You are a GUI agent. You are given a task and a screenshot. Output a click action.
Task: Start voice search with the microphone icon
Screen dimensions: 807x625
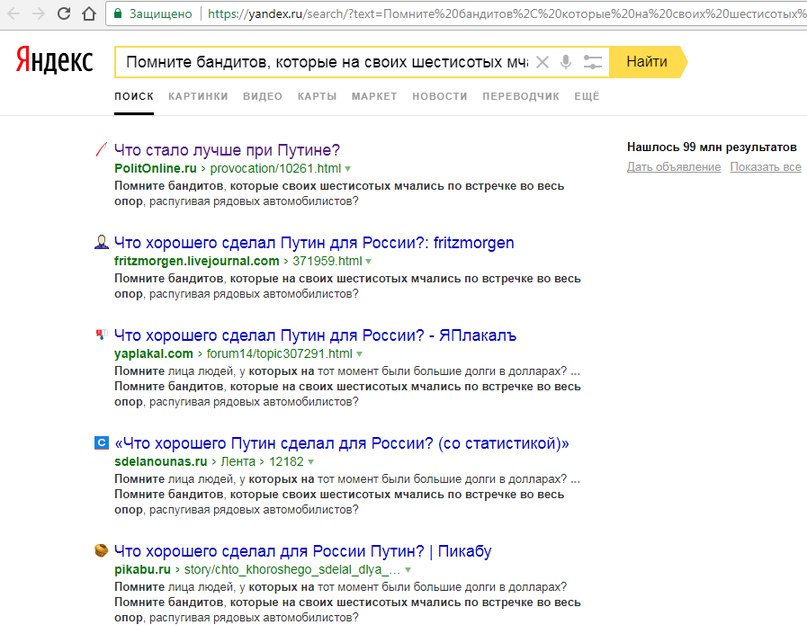(566, 62)
